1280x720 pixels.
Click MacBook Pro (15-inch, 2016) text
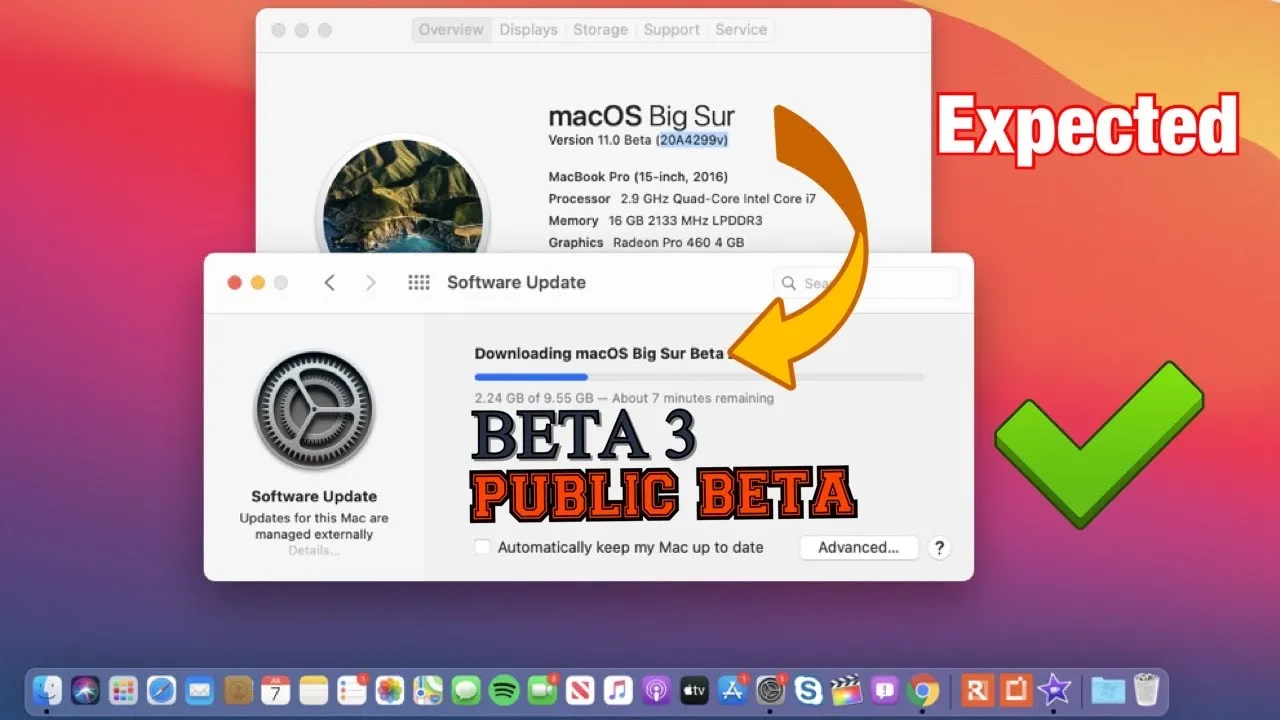(638, 177)
